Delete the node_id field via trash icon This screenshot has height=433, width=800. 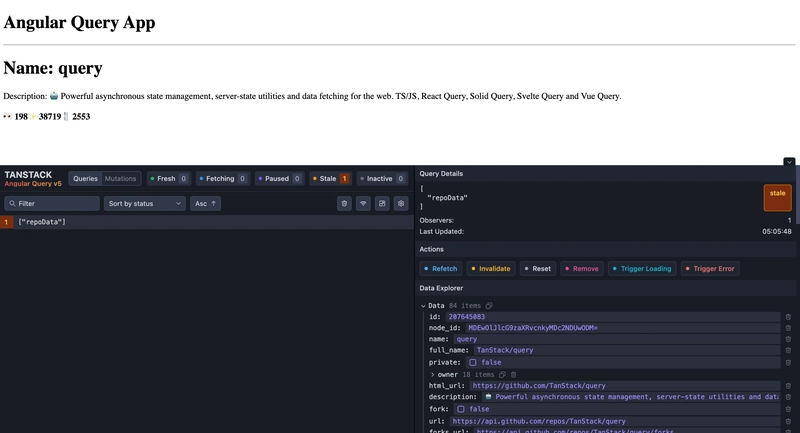pos(788,328)
